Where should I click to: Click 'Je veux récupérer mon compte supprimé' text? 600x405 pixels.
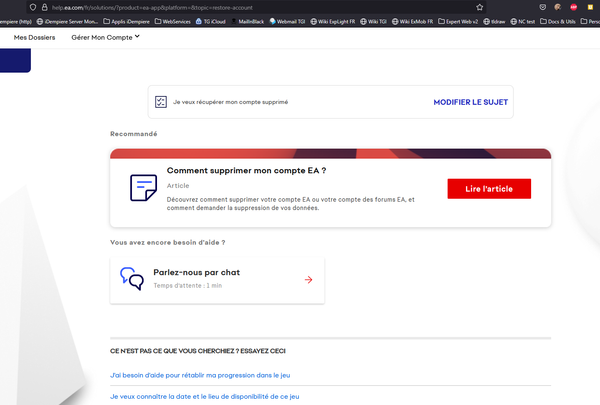230,102
